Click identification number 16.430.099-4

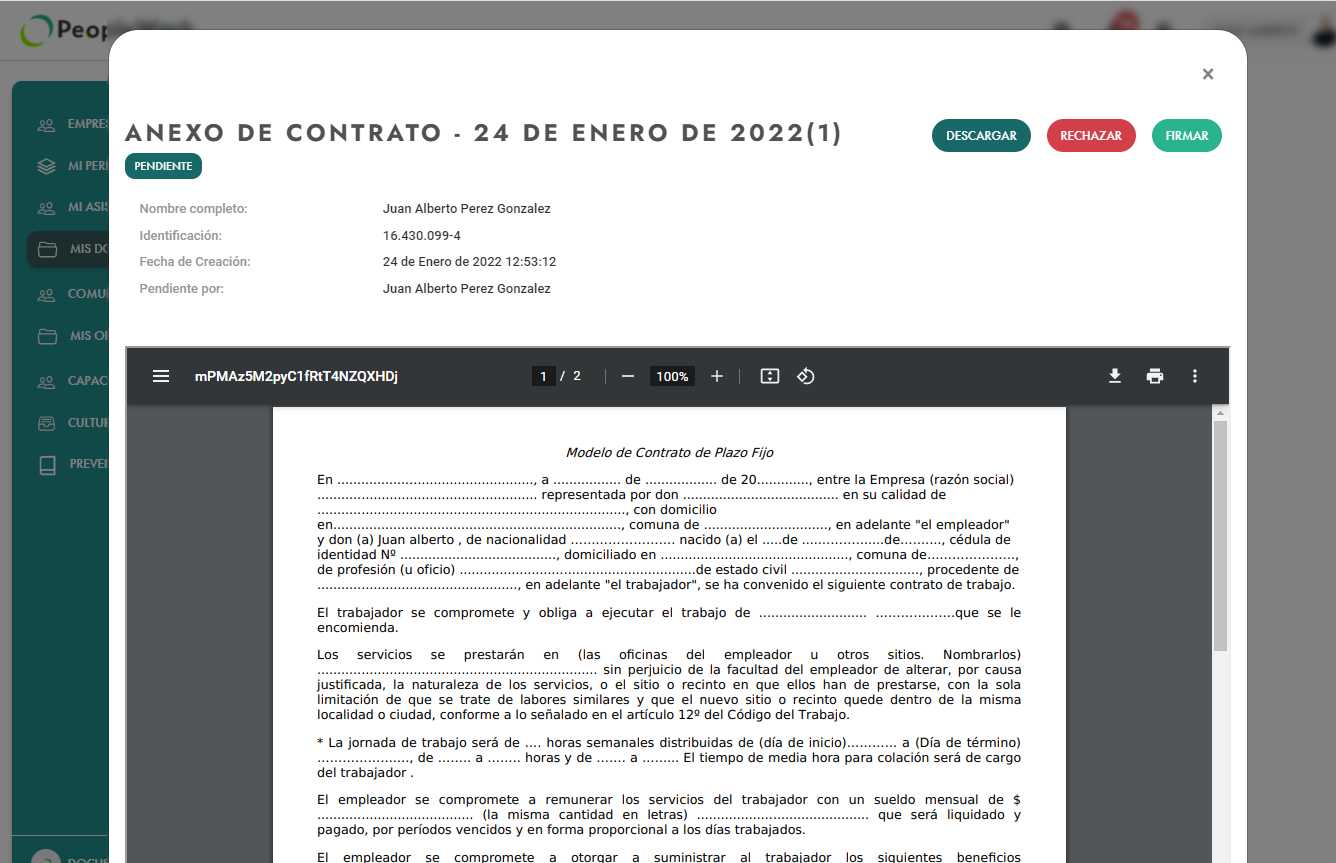(x=421, y=236)
